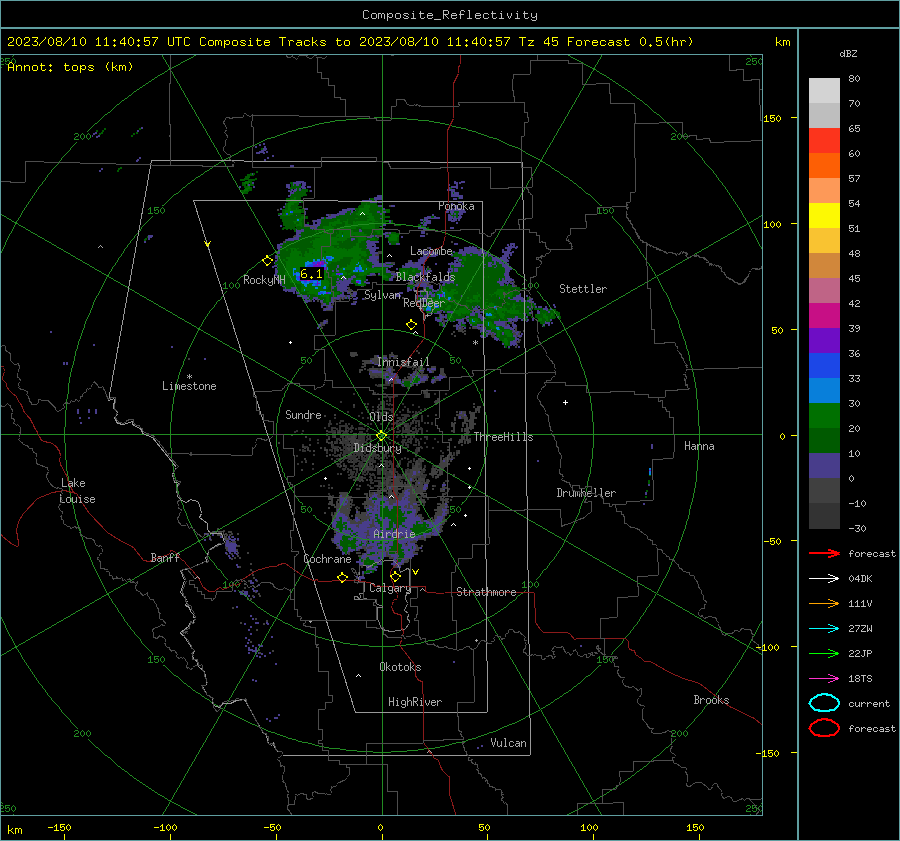Click the Okotoks city label
The width and height of the screenshot is (900, 841).
point(400,667)
